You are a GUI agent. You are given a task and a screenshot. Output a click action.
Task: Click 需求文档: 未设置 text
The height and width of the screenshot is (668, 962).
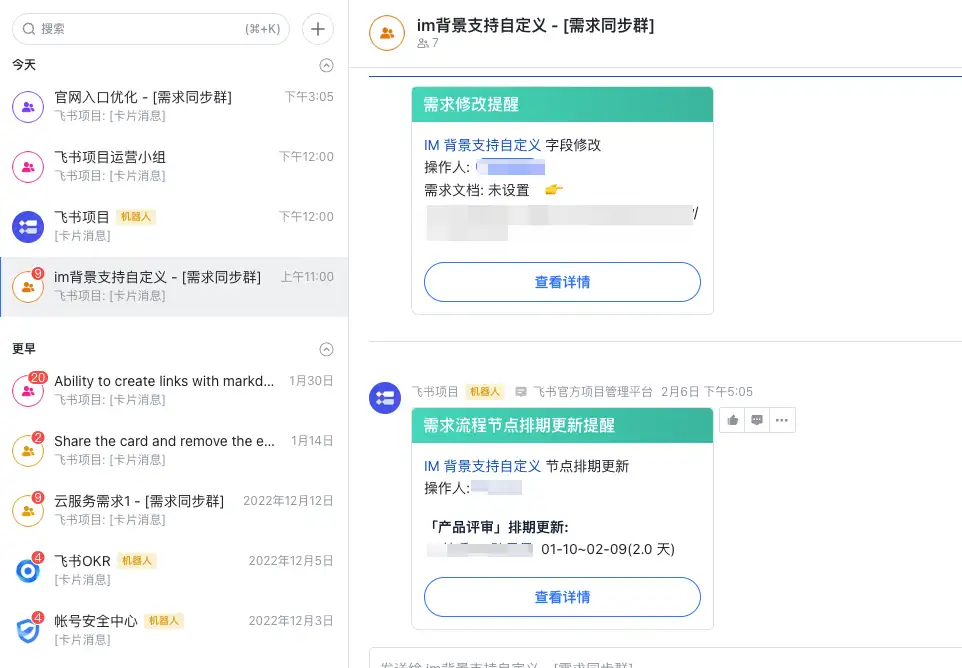pos(477,191)
